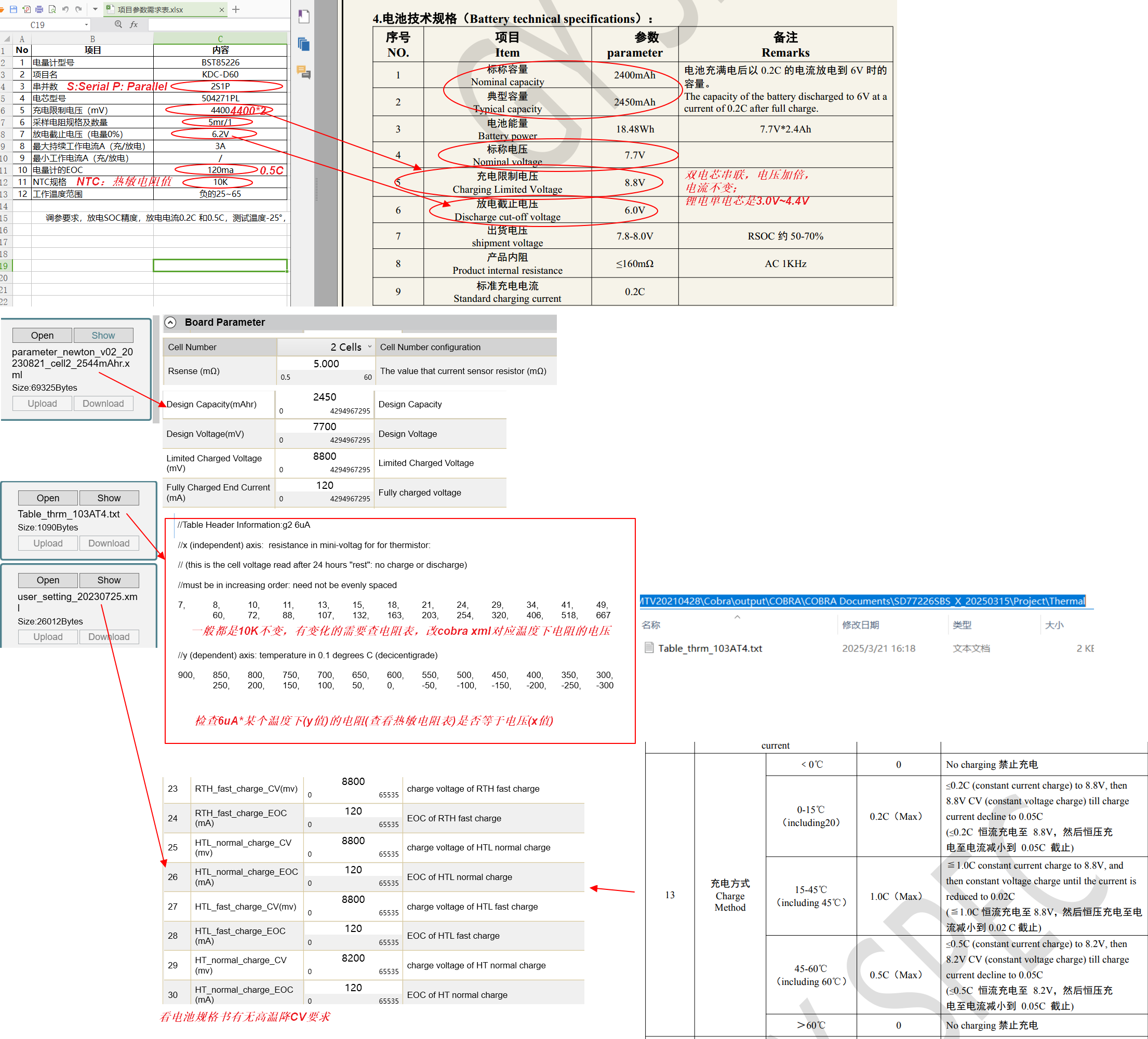1148x1039 pixels.
Task: Collapse the Board Parameter section
Action: [170, 323]
